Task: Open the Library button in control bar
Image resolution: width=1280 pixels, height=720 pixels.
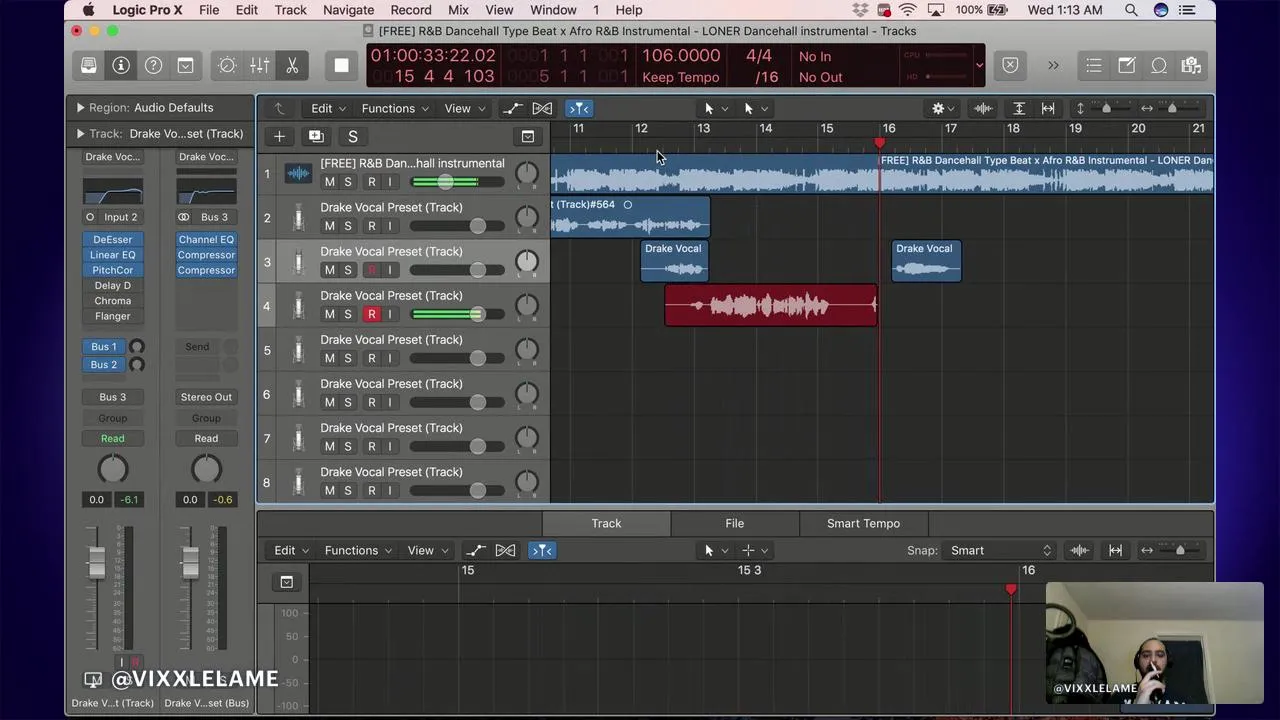Action: pos(89,65)
